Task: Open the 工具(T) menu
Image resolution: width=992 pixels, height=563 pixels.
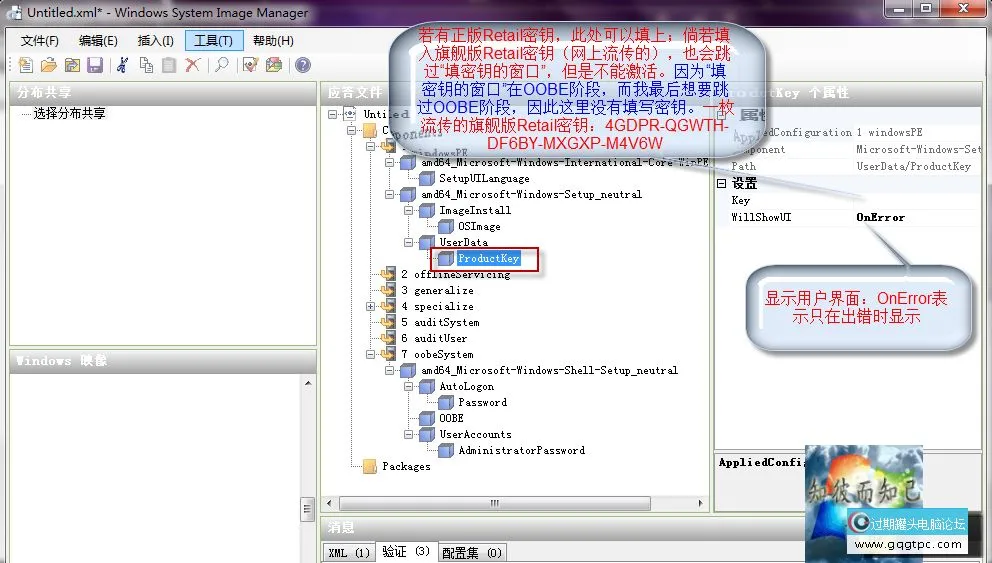Action: click(x=214, y=40)
